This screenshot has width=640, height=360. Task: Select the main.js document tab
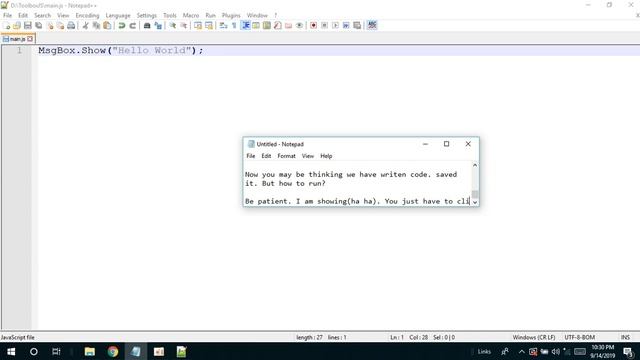point(17,39)
